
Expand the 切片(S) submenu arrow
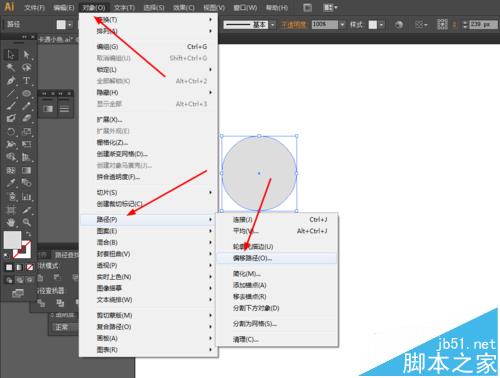(x=210, y=192)
